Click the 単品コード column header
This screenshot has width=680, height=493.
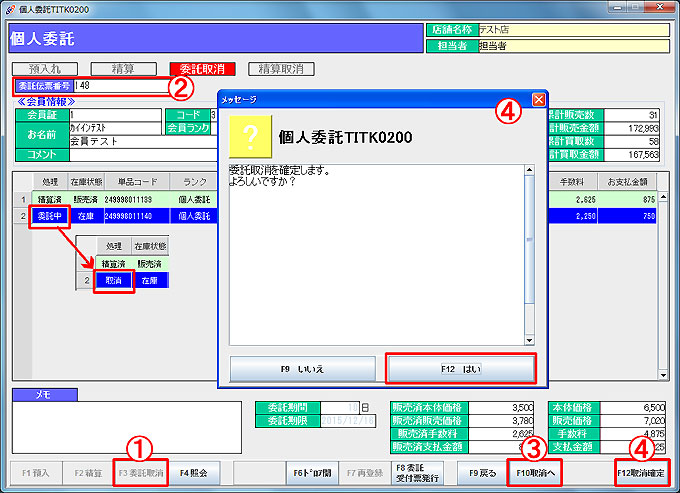[137, 182]
